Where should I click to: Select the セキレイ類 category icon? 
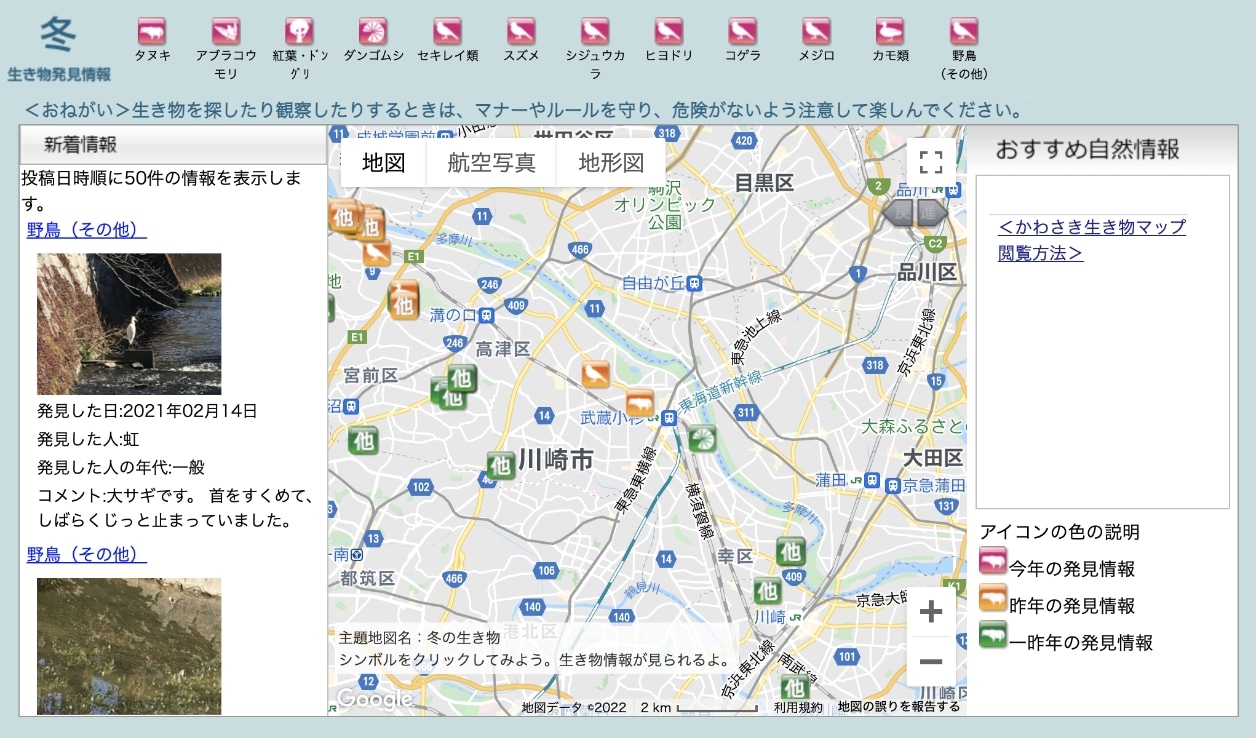click(447, 31)
